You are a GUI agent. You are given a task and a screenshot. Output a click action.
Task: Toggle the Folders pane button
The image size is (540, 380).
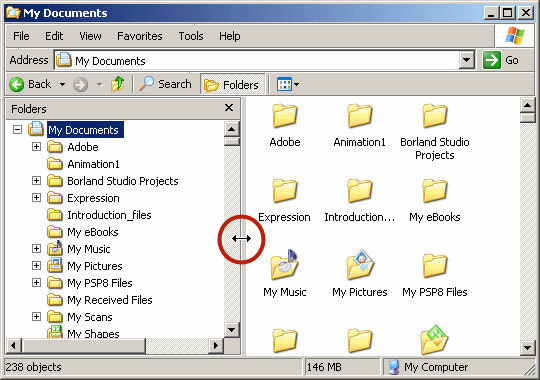click(x=232, y=84)
